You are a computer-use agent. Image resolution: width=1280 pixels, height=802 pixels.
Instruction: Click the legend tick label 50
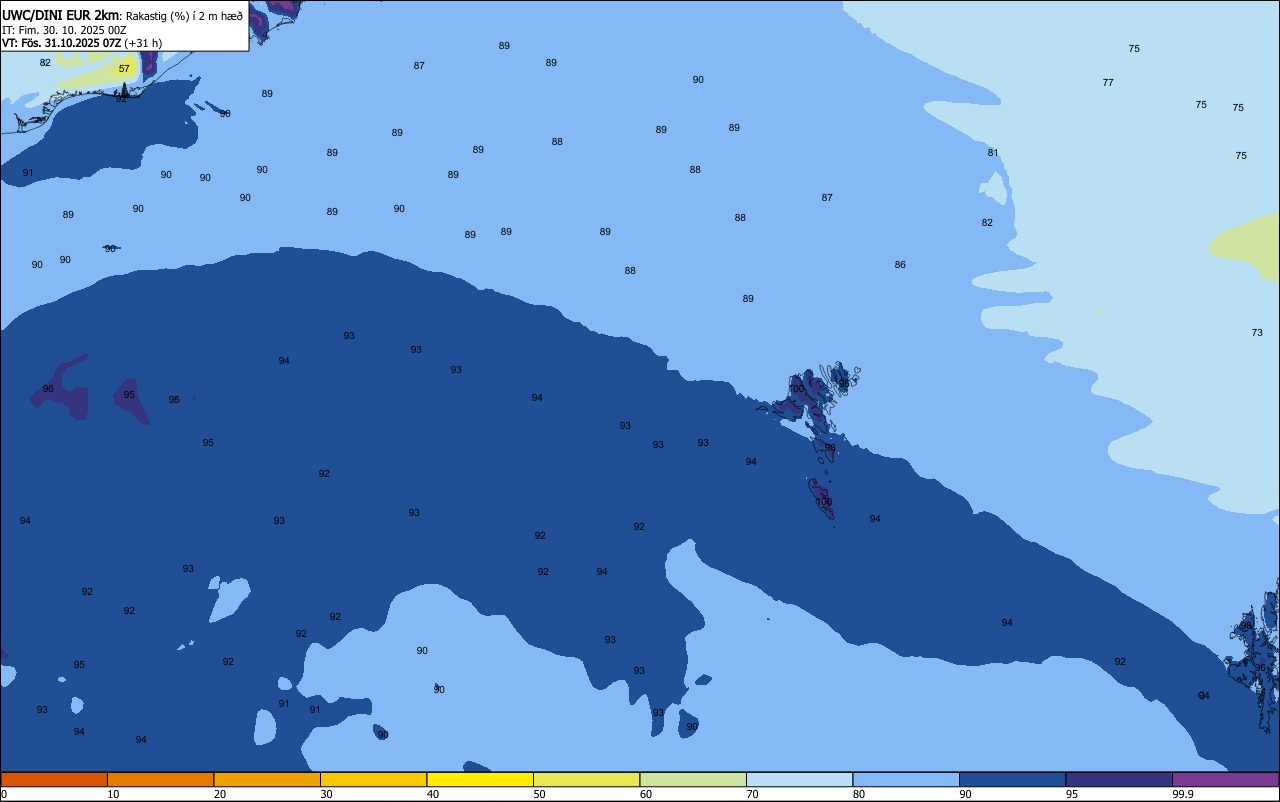coord(539,794)
